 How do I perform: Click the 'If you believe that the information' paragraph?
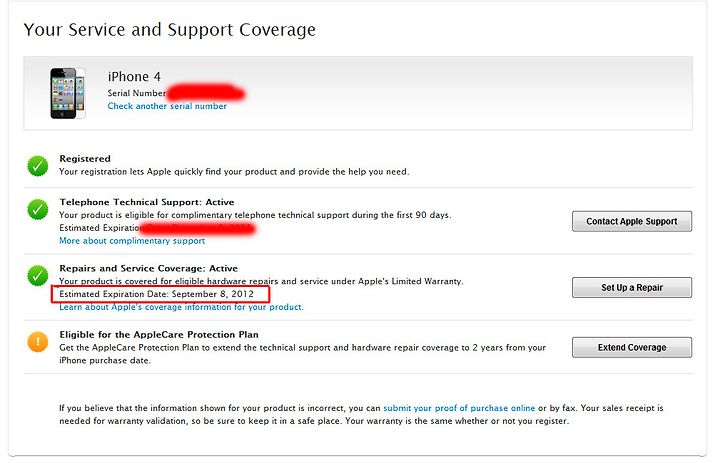coord(361,414)
